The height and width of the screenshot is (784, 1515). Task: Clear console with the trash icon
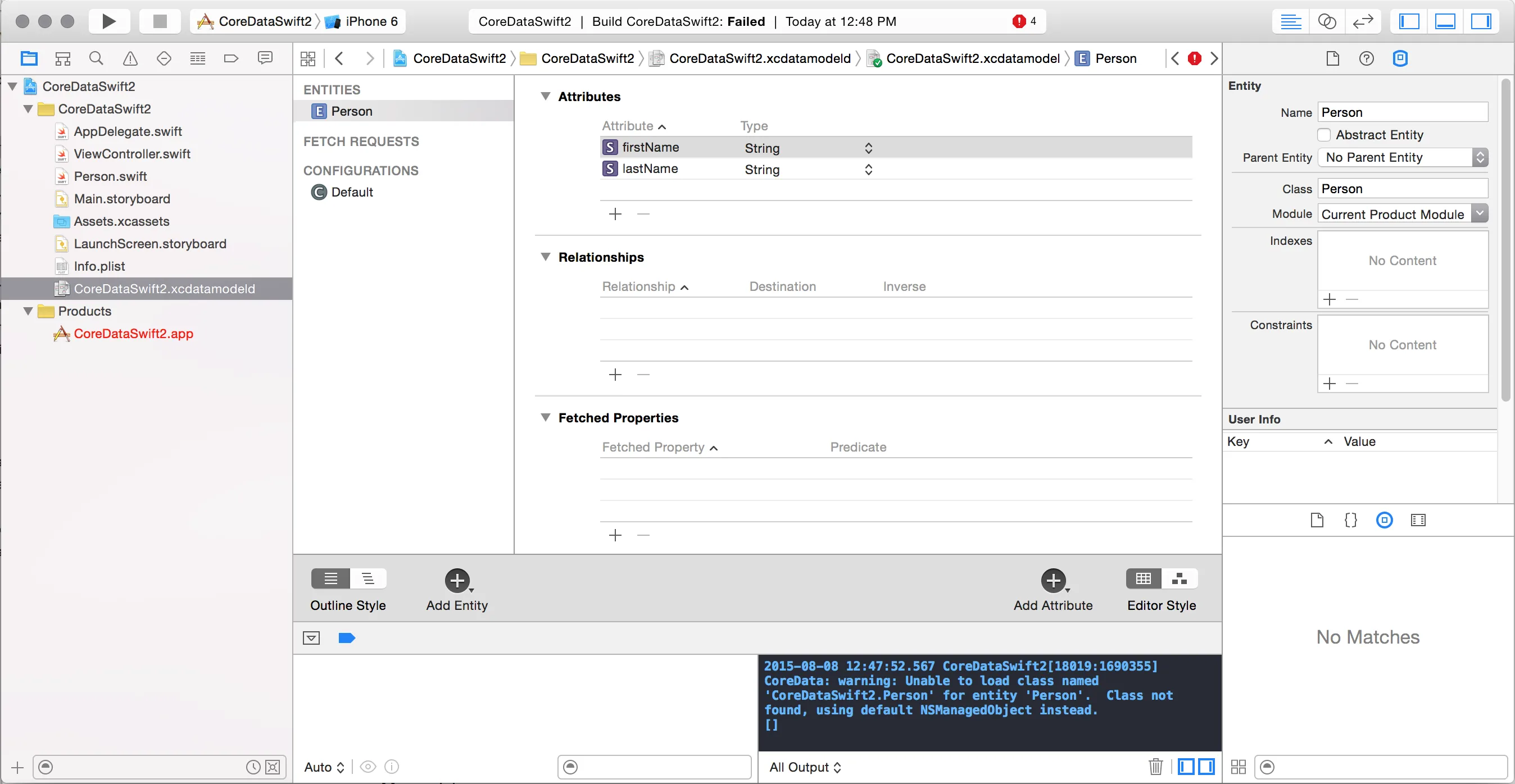pyautogui.click(x=1155, y=767)
